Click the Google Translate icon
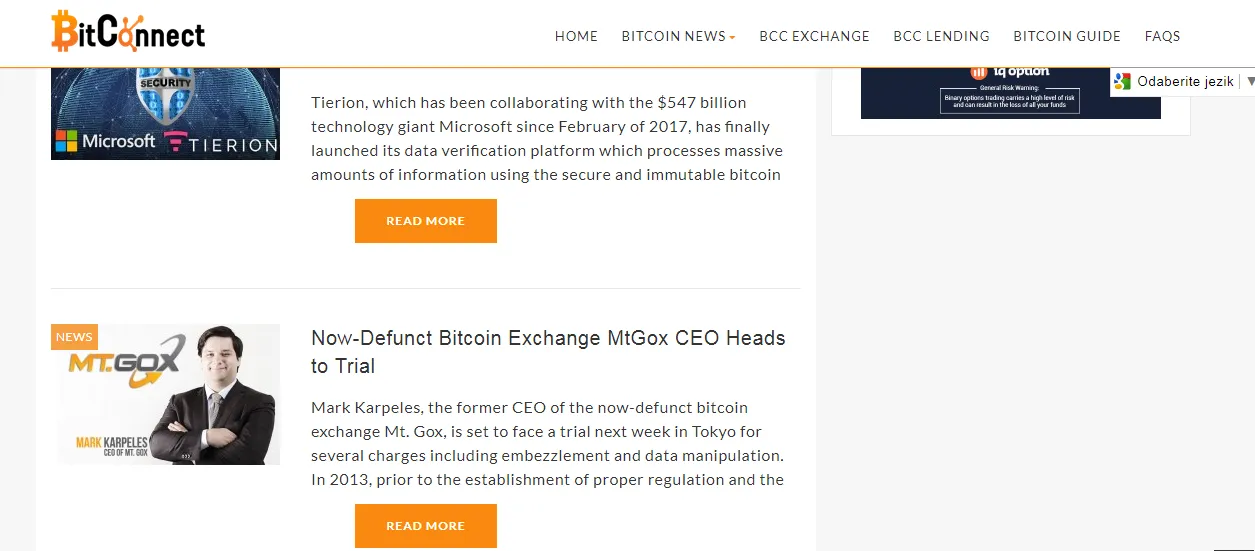Screen dimensions: 1255x551 click(x=1123, y=81)
